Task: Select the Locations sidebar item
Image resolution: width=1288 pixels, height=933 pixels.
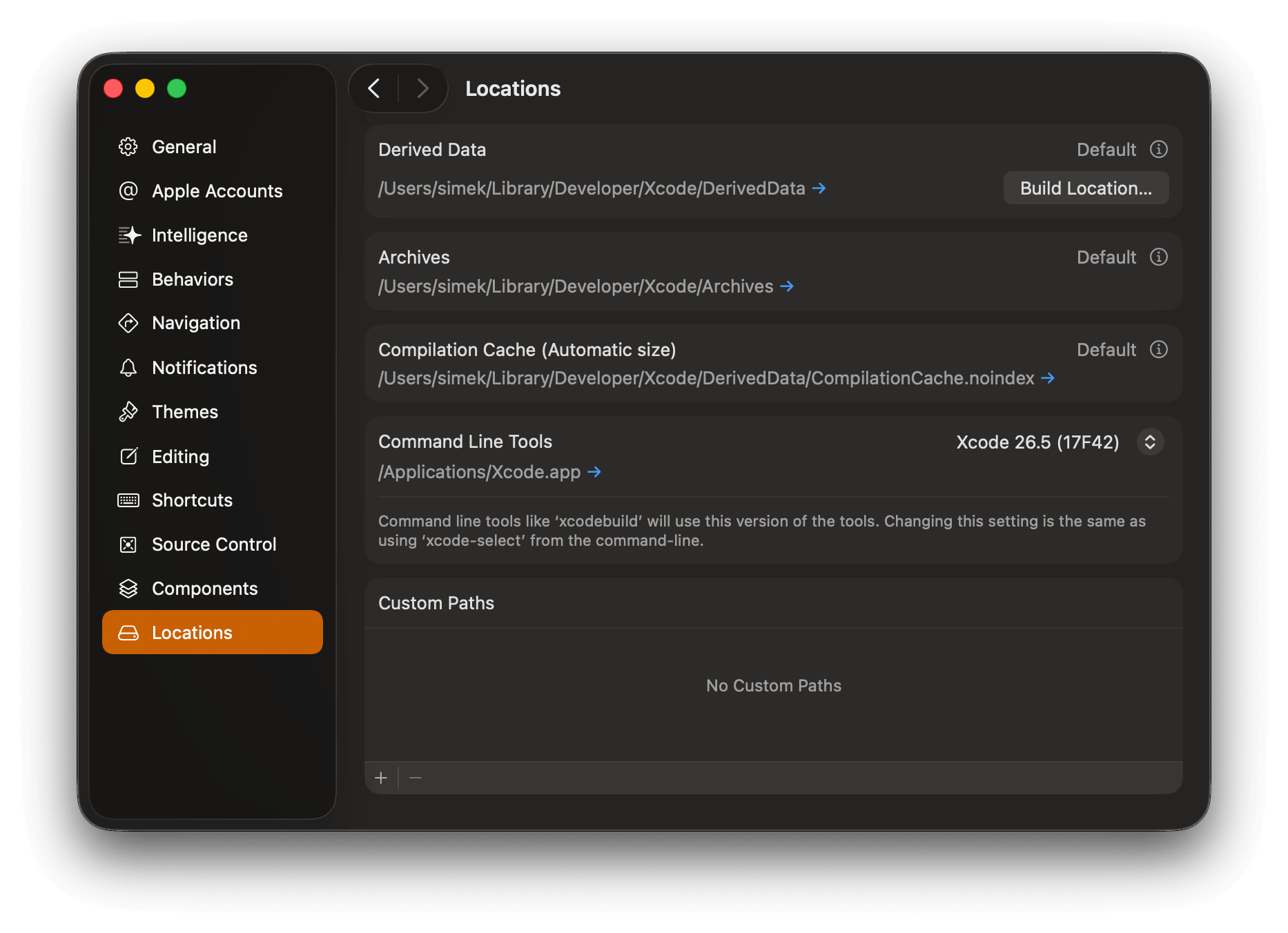Action: [x=213, y=632]
